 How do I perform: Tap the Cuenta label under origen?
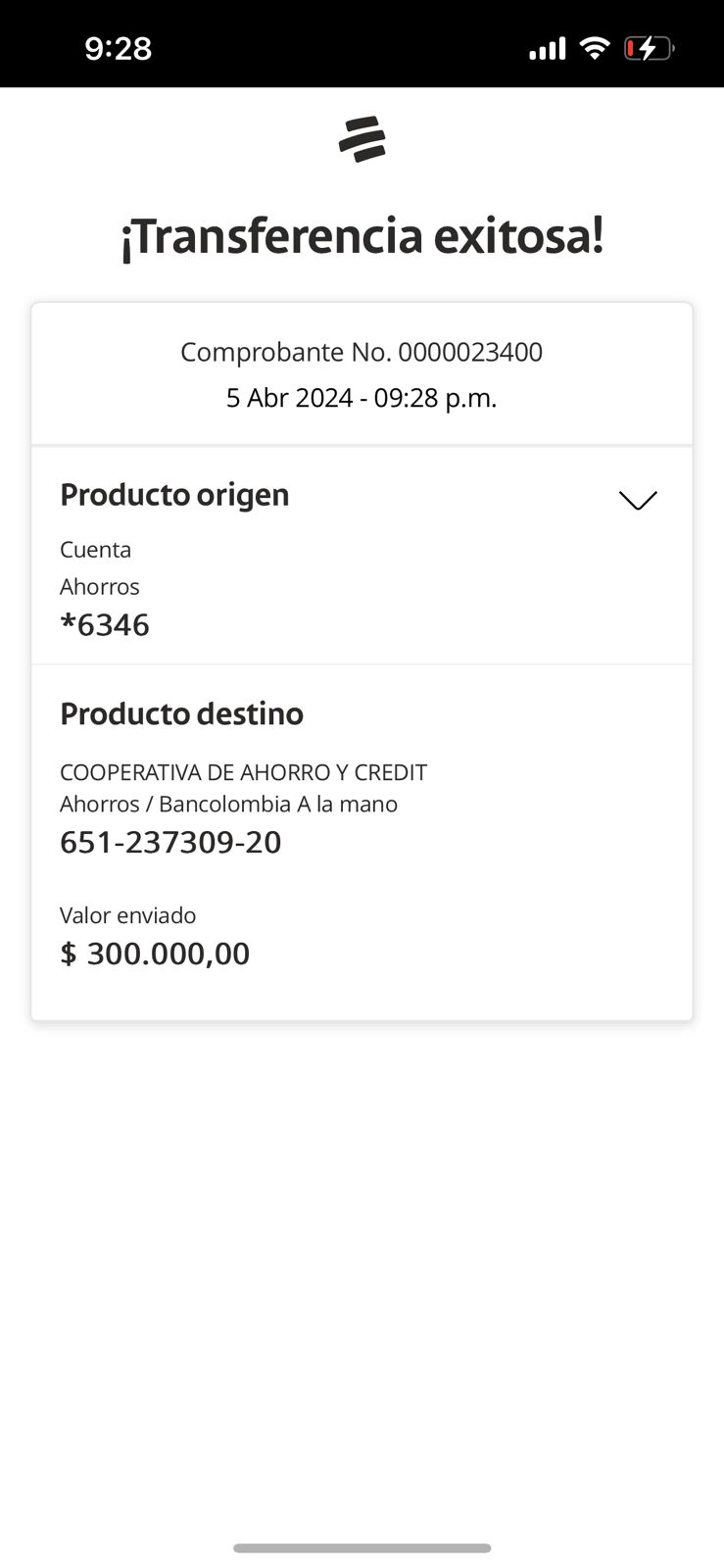pyautogui.click(x=95, y=550)
